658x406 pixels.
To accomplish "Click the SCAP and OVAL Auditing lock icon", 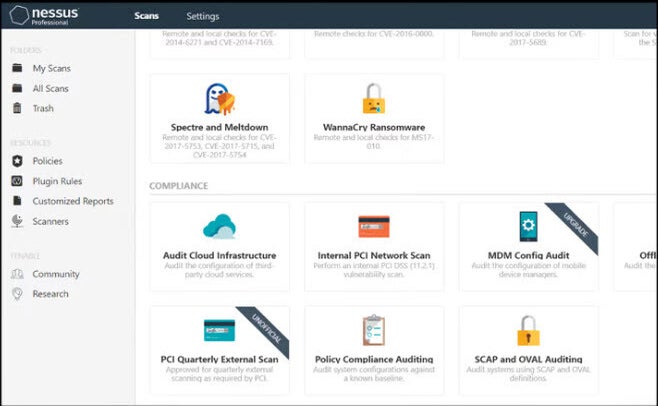I will click(528, 329).
